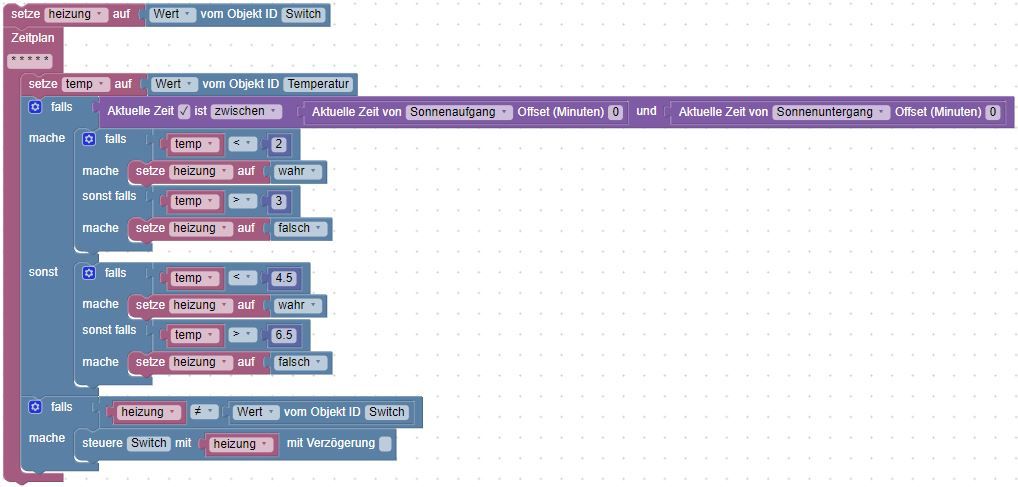Open Wert dropdown beside Objekt ID Switch at top

(x=172, y=14)
